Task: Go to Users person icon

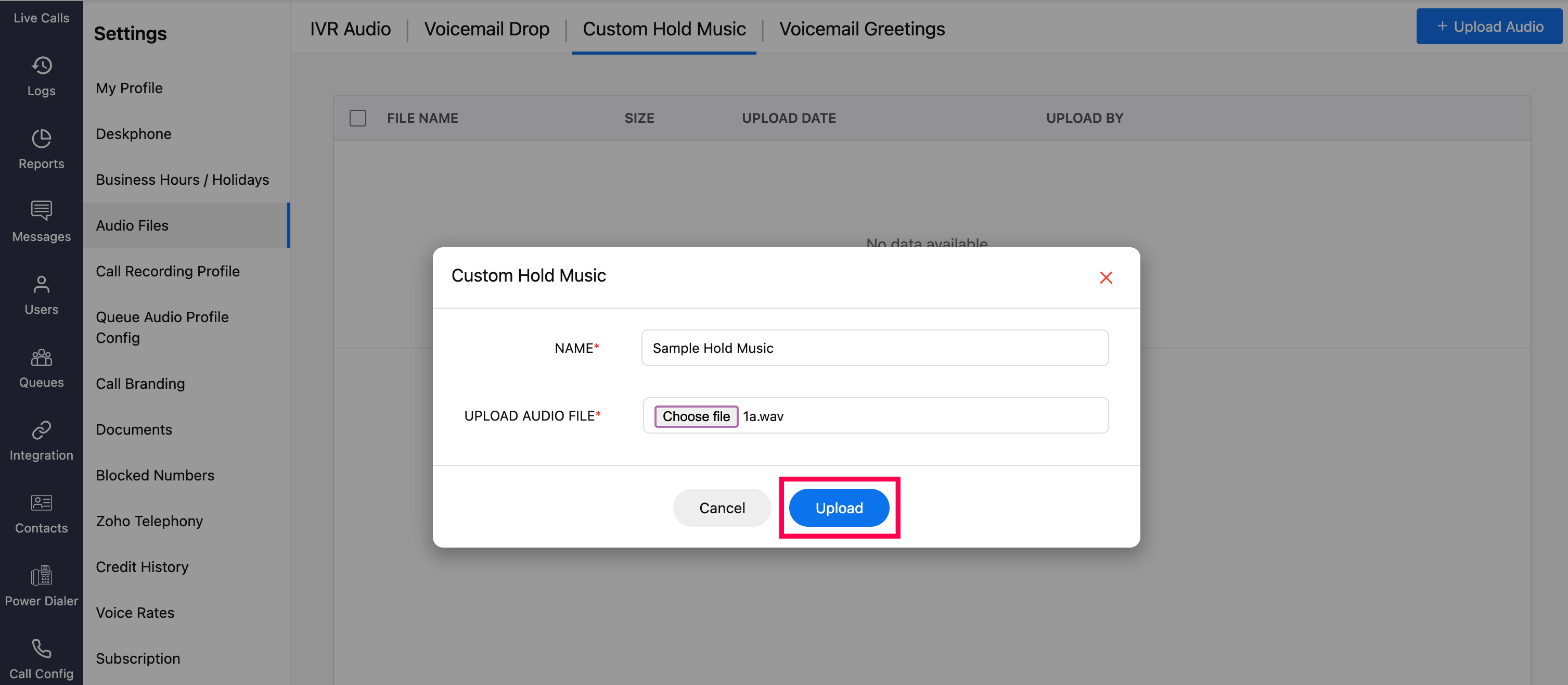Action: click(42, 284)
